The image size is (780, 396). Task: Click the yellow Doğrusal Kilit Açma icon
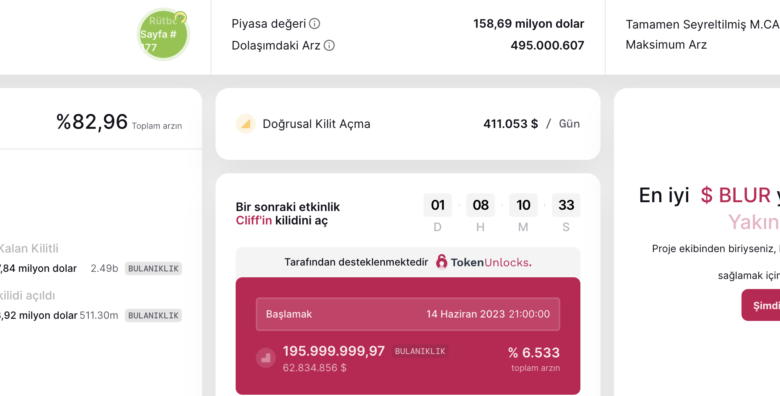245,124
